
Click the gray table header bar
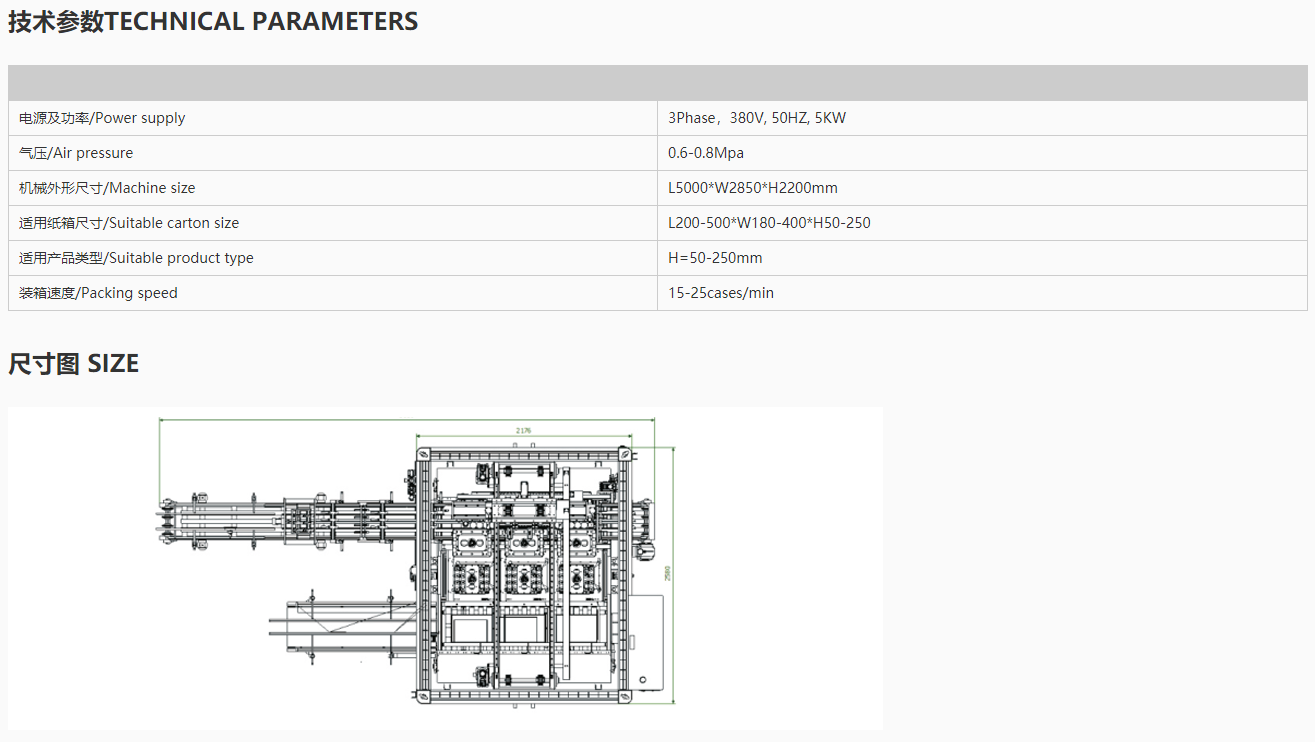657,83
